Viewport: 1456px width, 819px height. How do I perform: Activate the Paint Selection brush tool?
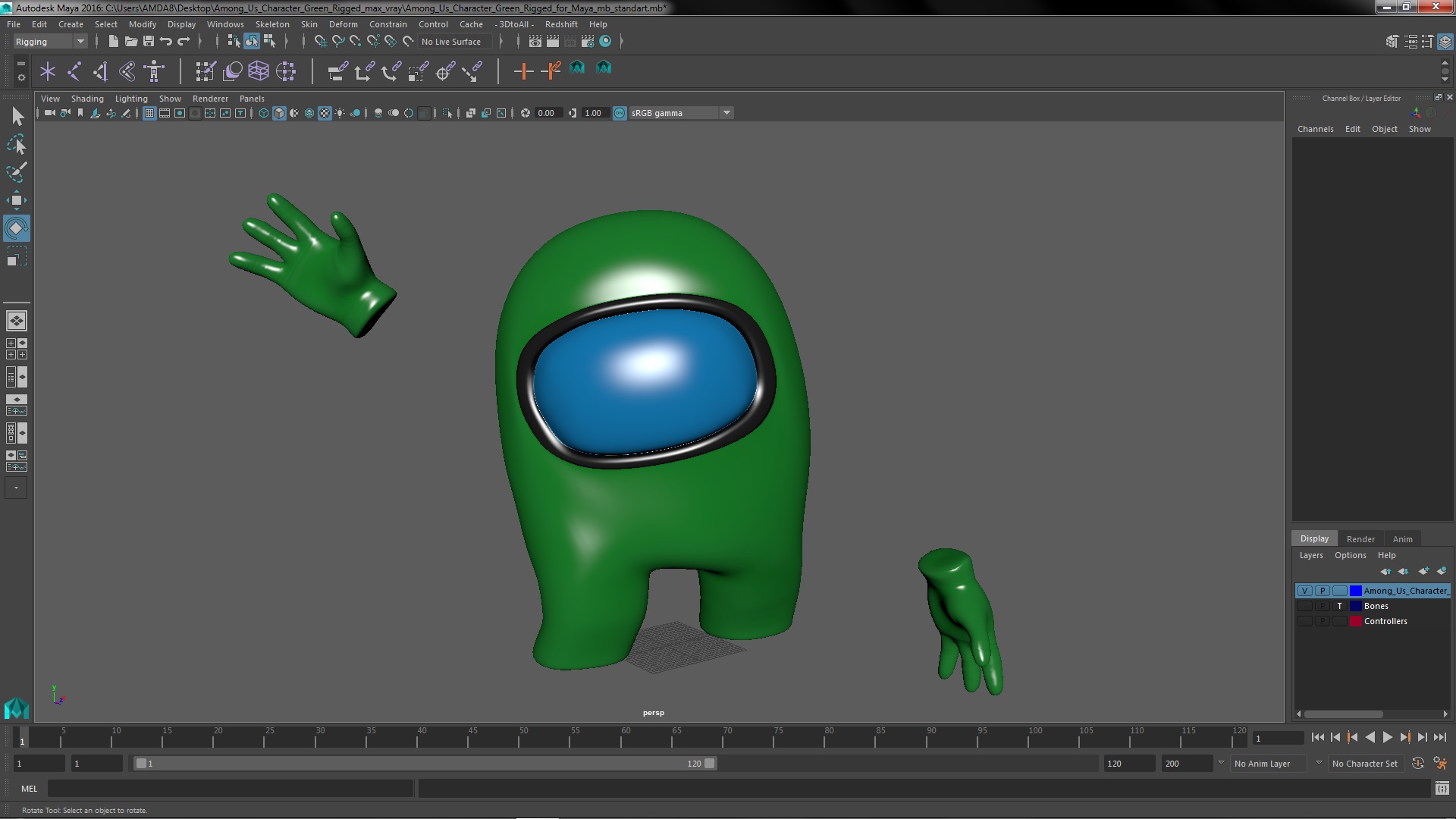coord(16,172)
